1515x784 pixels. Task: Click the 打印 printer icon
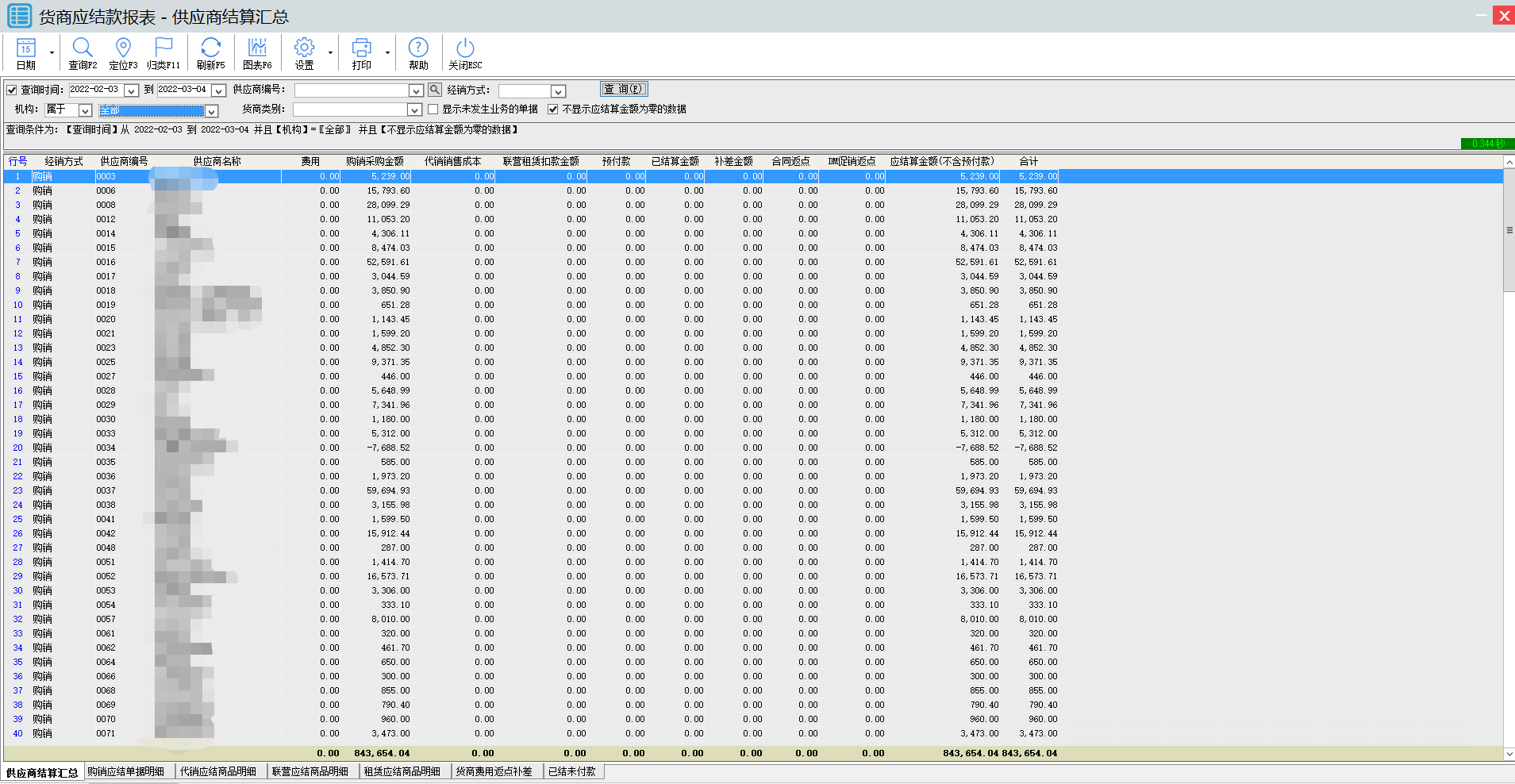(361, 48)
